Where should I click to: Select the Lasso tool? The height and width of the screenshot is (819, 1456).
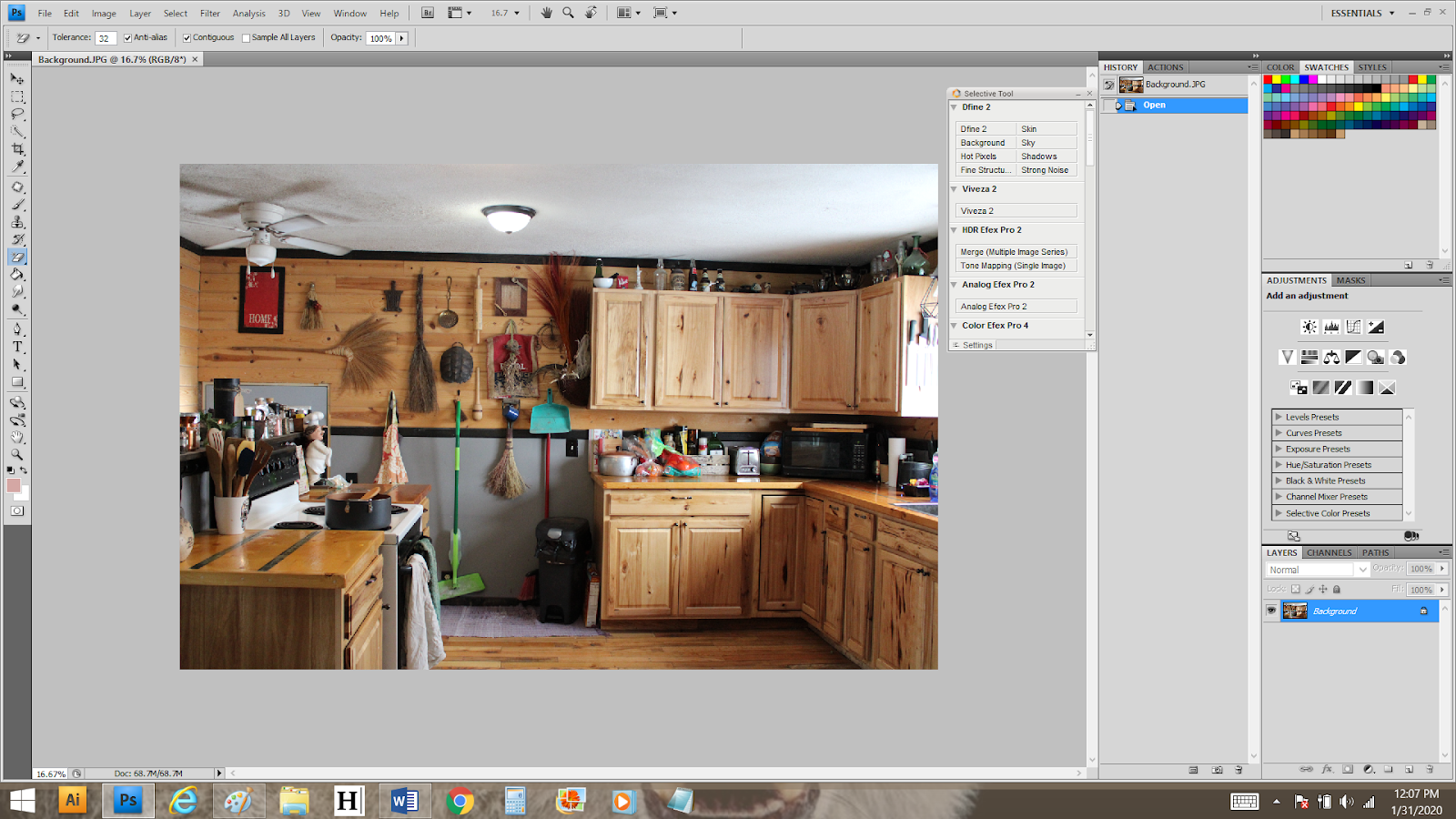pyautogui.click(x=18, y=114)
